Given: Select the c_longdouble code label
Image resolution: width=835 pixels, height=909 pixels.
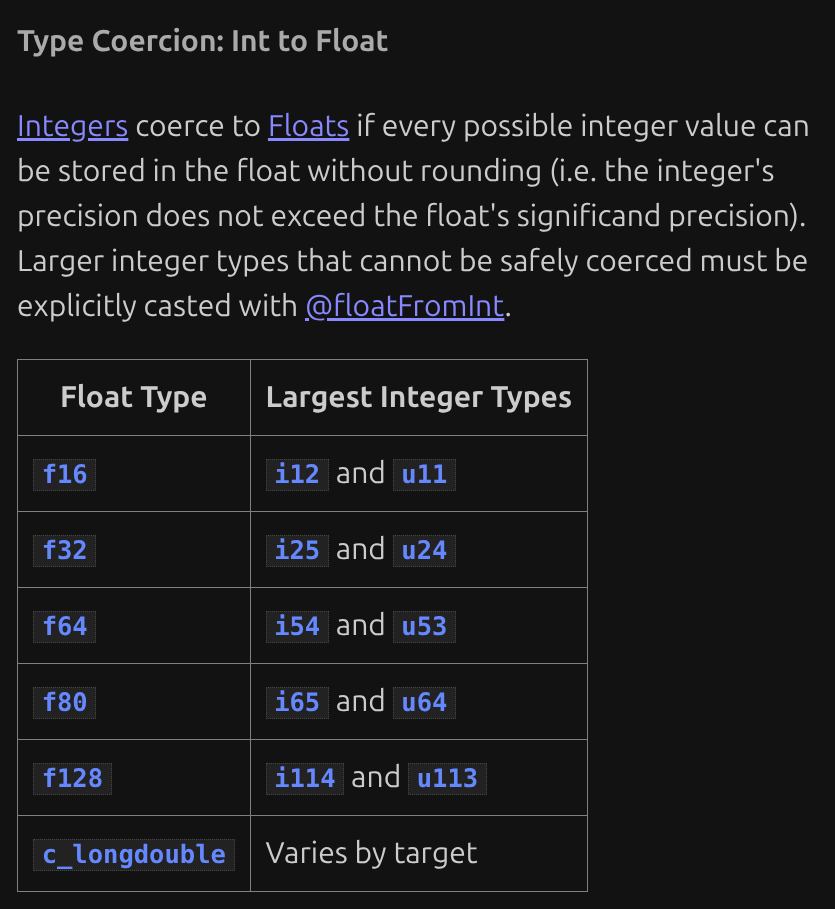Looking at the screenshot, I should (134, 855).
